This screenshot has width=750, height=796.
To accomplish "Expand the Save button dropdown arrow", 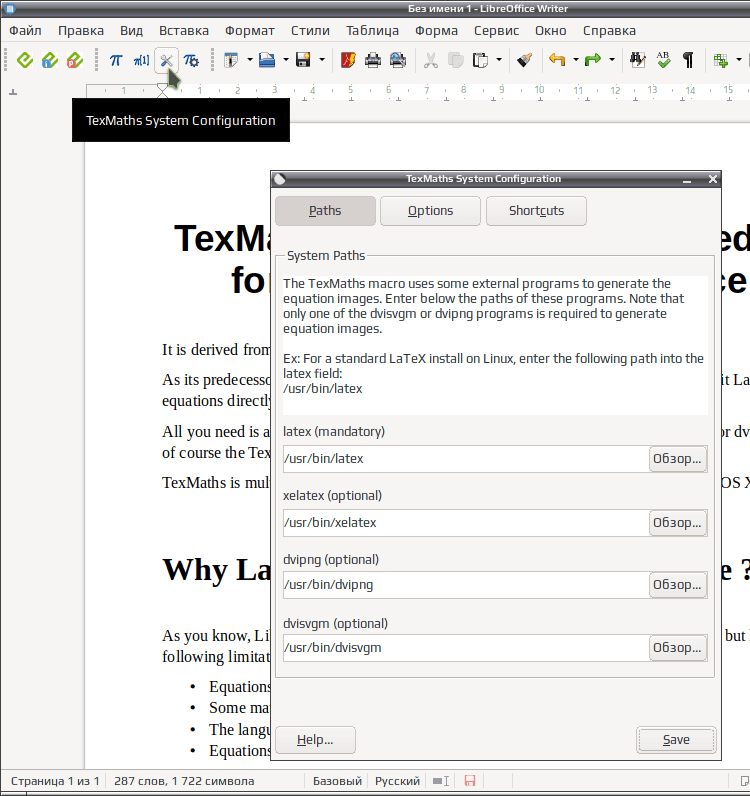I will (x=322, y=60).
